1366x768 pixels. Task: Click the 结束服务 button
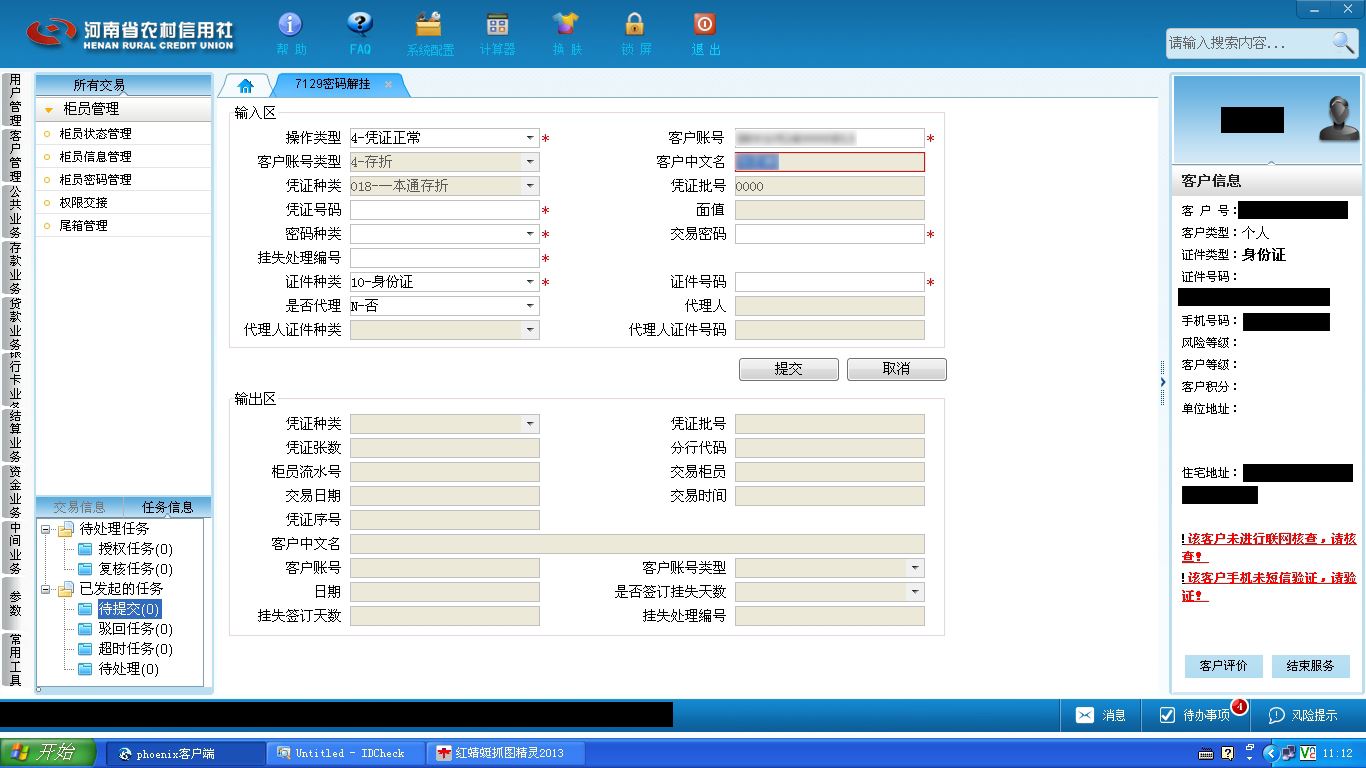click(x=1311, y=666)
